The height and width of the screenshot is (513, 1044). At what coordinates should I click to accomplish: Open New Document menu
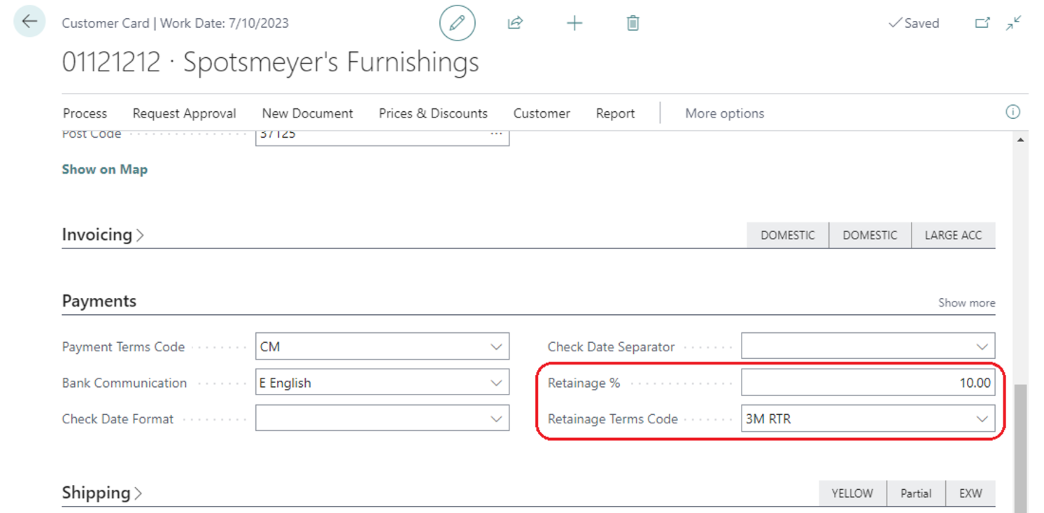308,113
